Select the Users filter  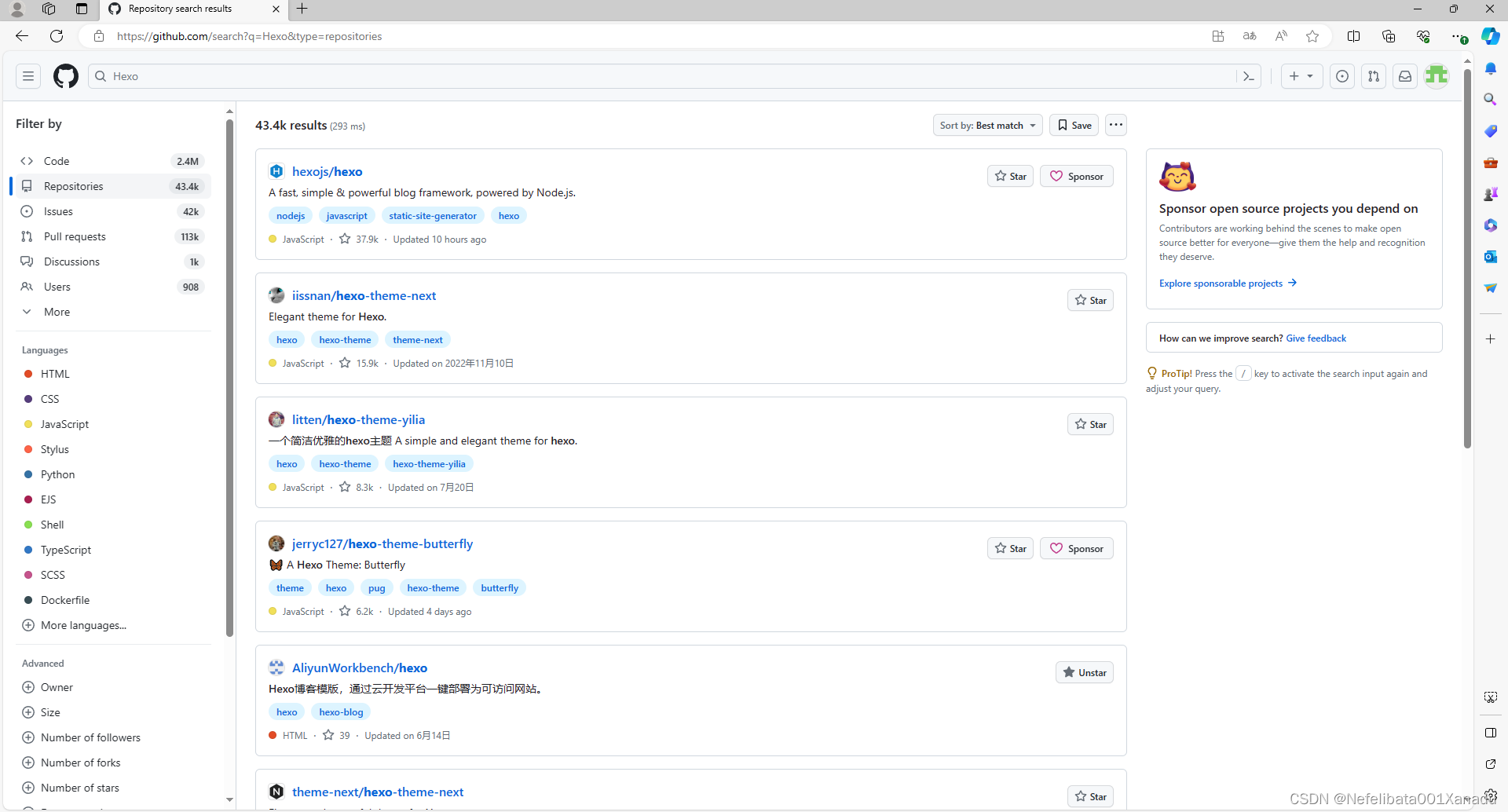click(x=113, y=287)
